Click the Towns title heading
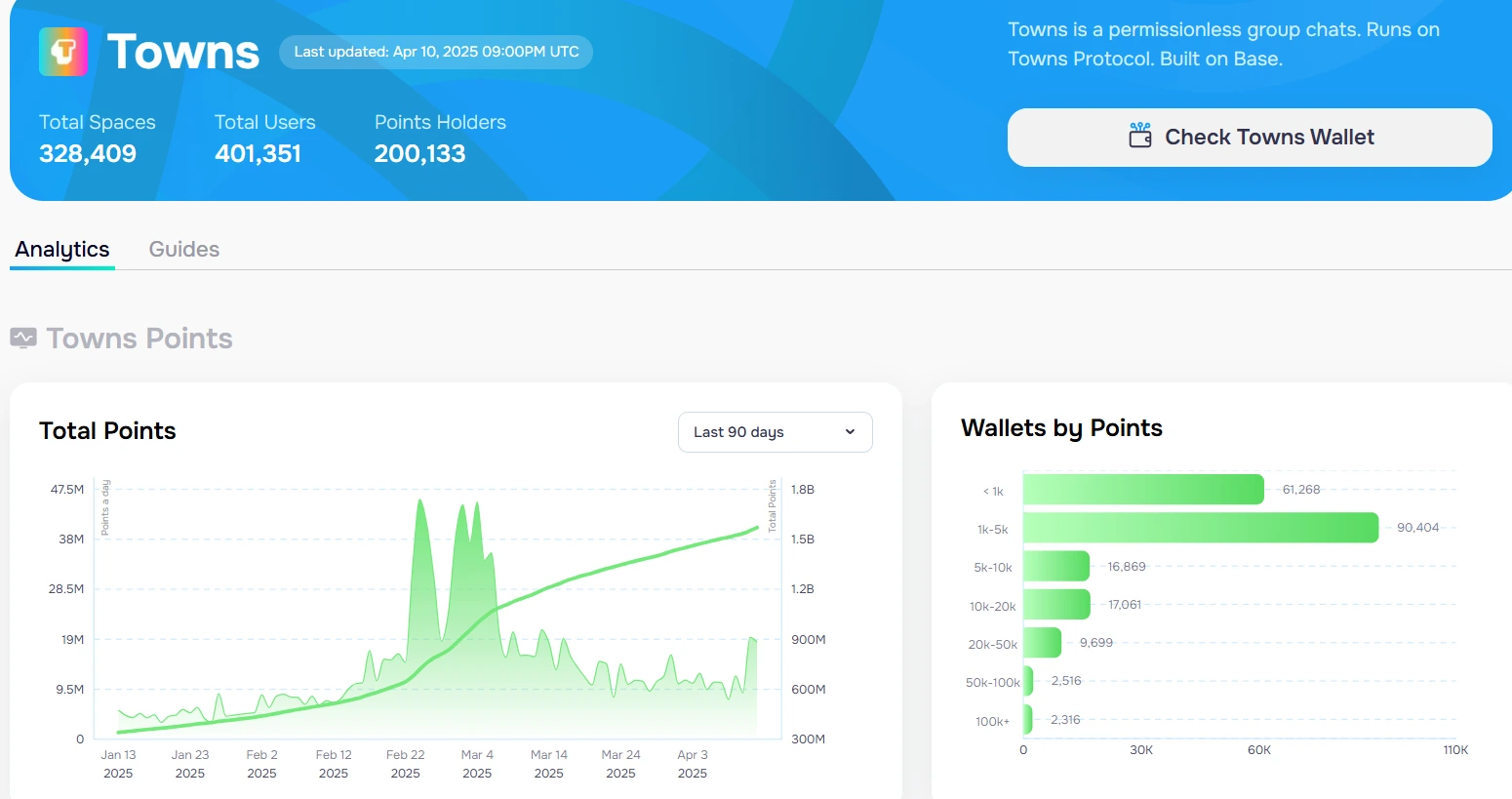This screenshot has width=1512, height=799. [183, 52]
